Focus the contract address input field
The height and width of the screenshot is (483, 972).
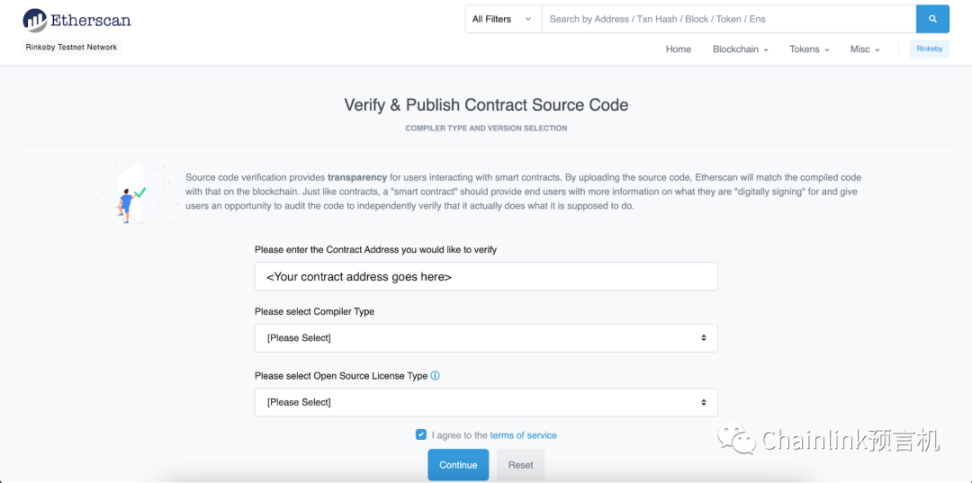pyautogui.click(x=486, y=277)
